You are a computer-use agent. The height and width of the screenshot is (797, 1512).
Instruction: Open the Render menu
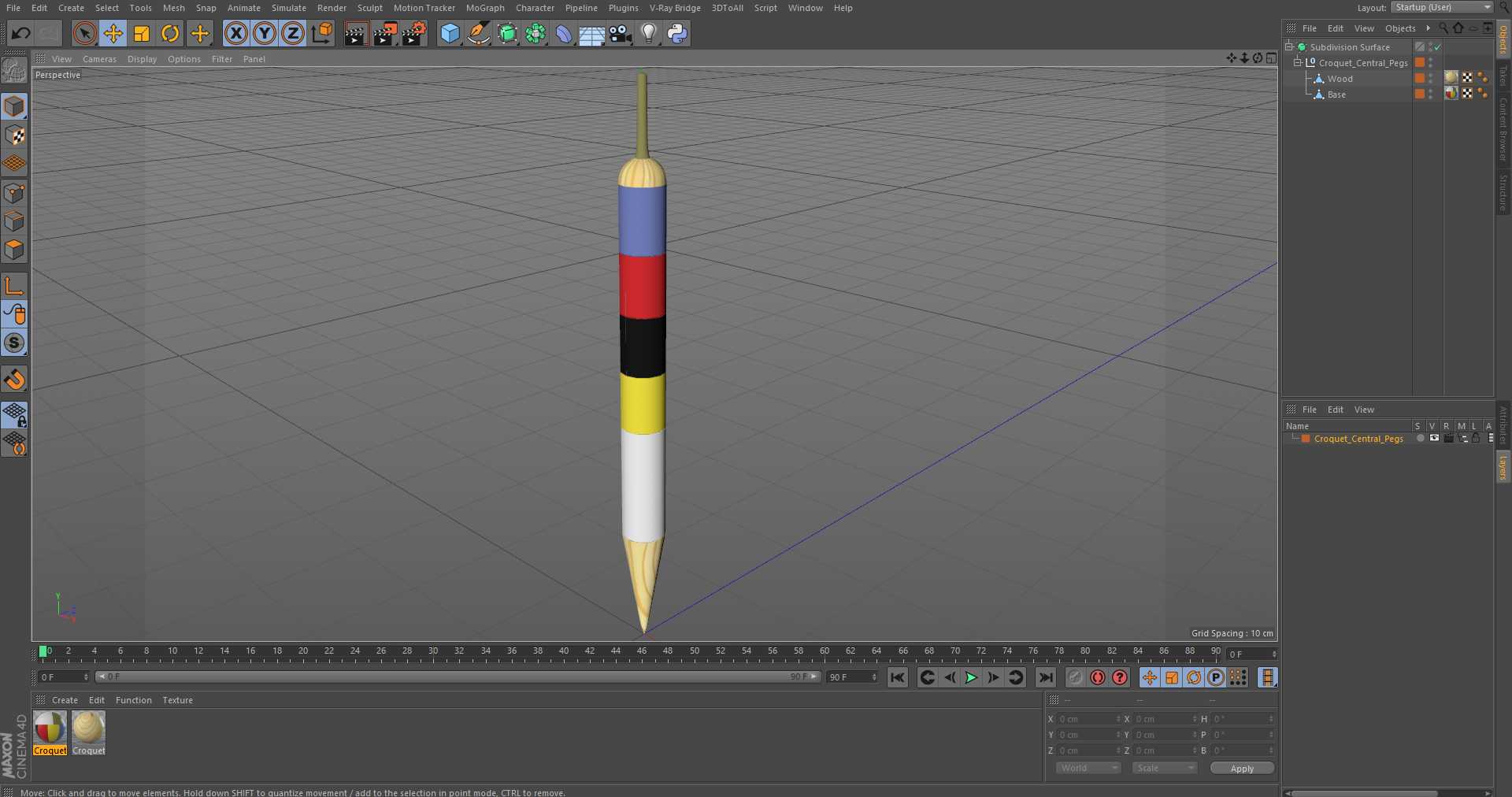(332, 8)
